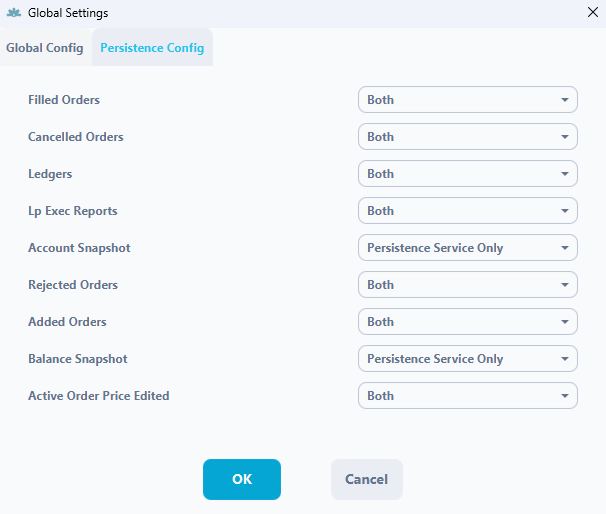This screenshot has height=514, width=606.
Task: Select the Persistence Config tab
Action: 152,48
